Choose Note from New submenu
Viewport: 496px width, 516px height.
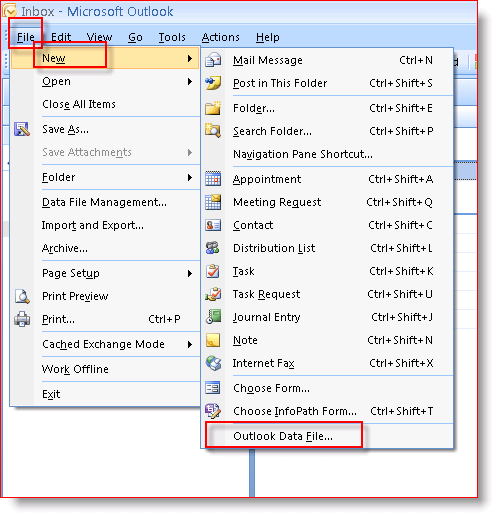[x=327, y=340]
